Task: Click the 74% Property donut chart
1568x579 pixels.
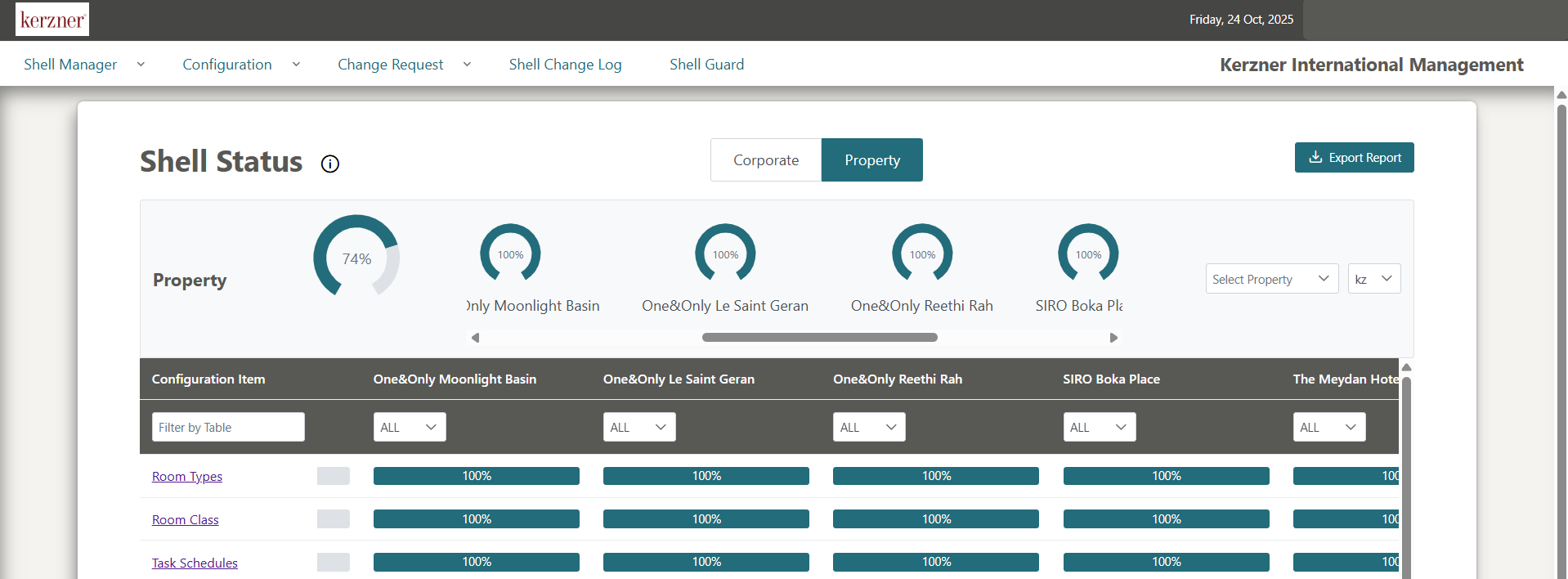Action: click(x=356, y=258)
